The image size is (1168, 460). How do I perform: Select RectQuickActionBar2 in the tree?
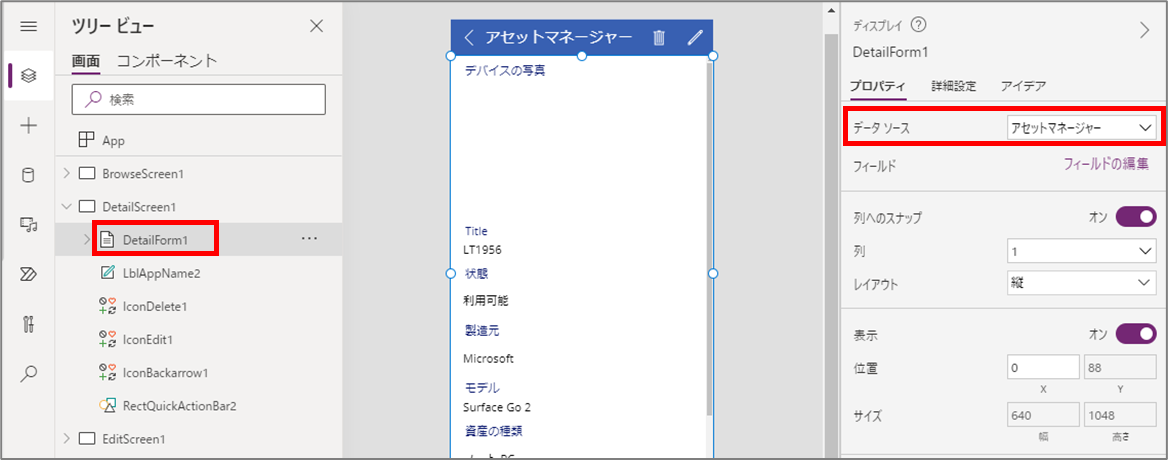pyautogui.click(x=179, y=406)
